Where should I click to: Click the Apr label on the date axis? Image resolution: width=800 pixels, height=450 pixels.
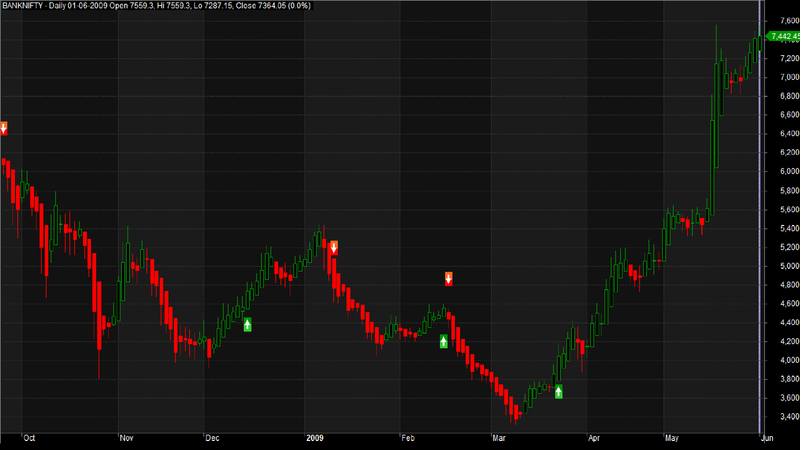click(x=594, y=438)
